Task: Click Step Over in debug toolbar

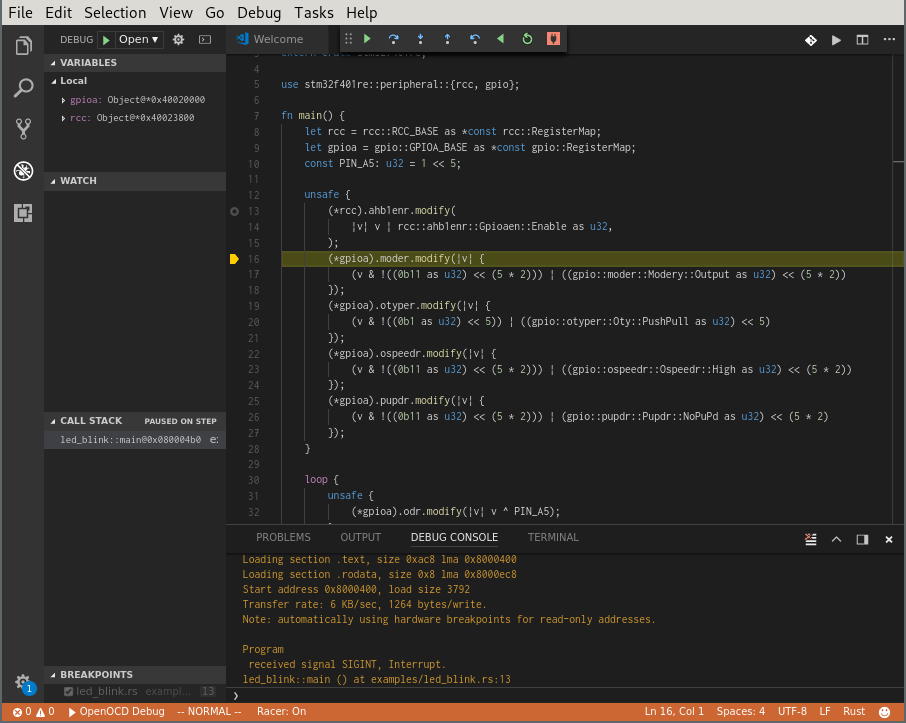Action: pyautogui.click(x=394, y=39)
